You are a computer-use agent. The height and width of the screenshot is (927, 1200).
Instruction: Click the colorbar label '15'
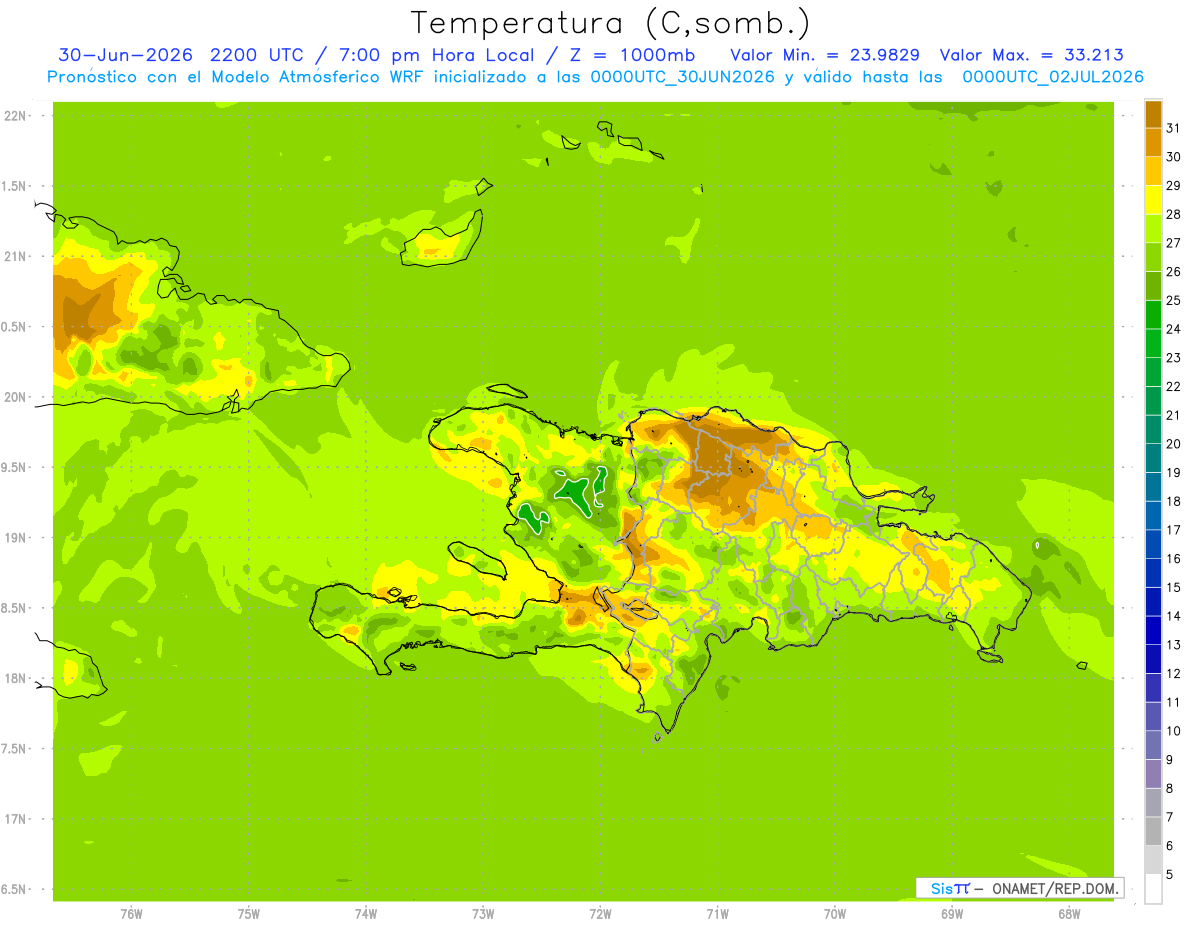point(1174,588)
